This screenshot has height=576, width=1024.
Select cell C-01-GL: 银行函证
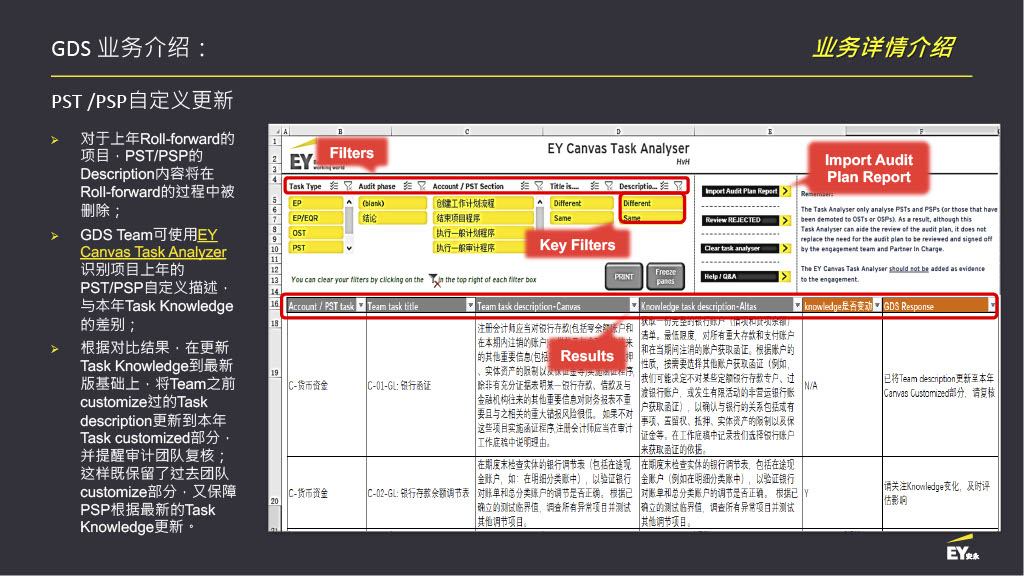point(421,386)
